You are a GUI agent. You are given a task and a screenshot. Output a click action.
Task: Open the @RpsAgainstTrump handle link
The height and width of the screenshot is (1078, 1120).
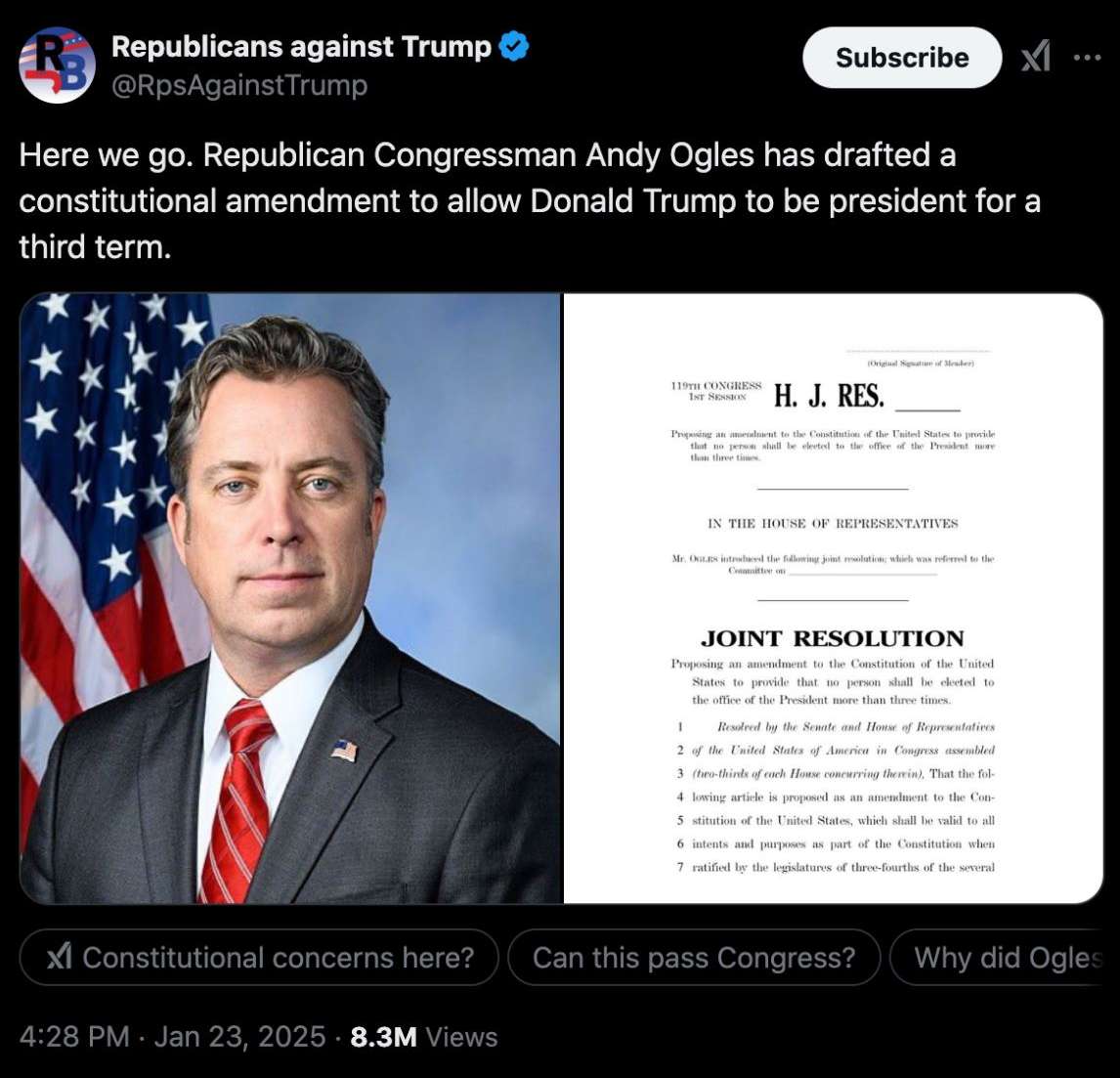[239, 85]
